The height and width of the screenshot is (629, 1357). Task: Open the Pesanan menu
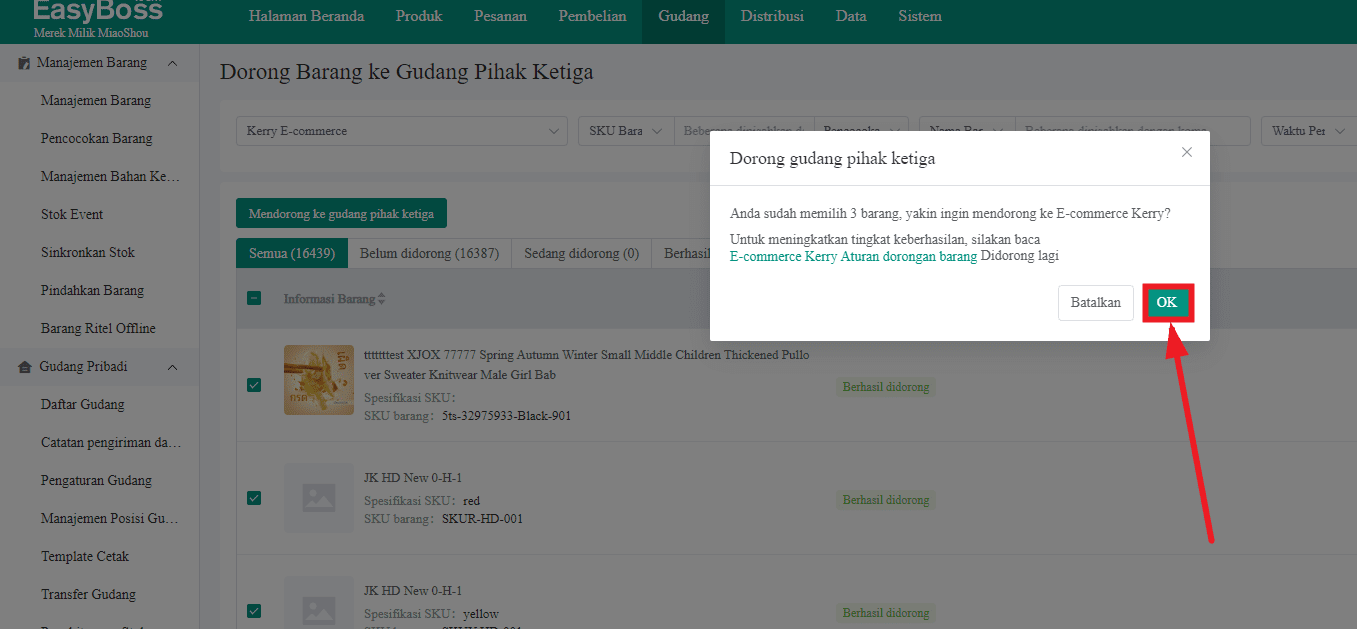(500, 16)
